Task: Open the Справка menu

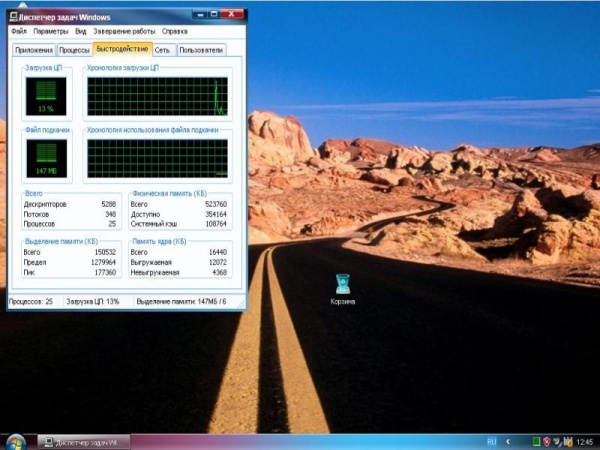Action: pyautogui.click(x=175, y=31)
